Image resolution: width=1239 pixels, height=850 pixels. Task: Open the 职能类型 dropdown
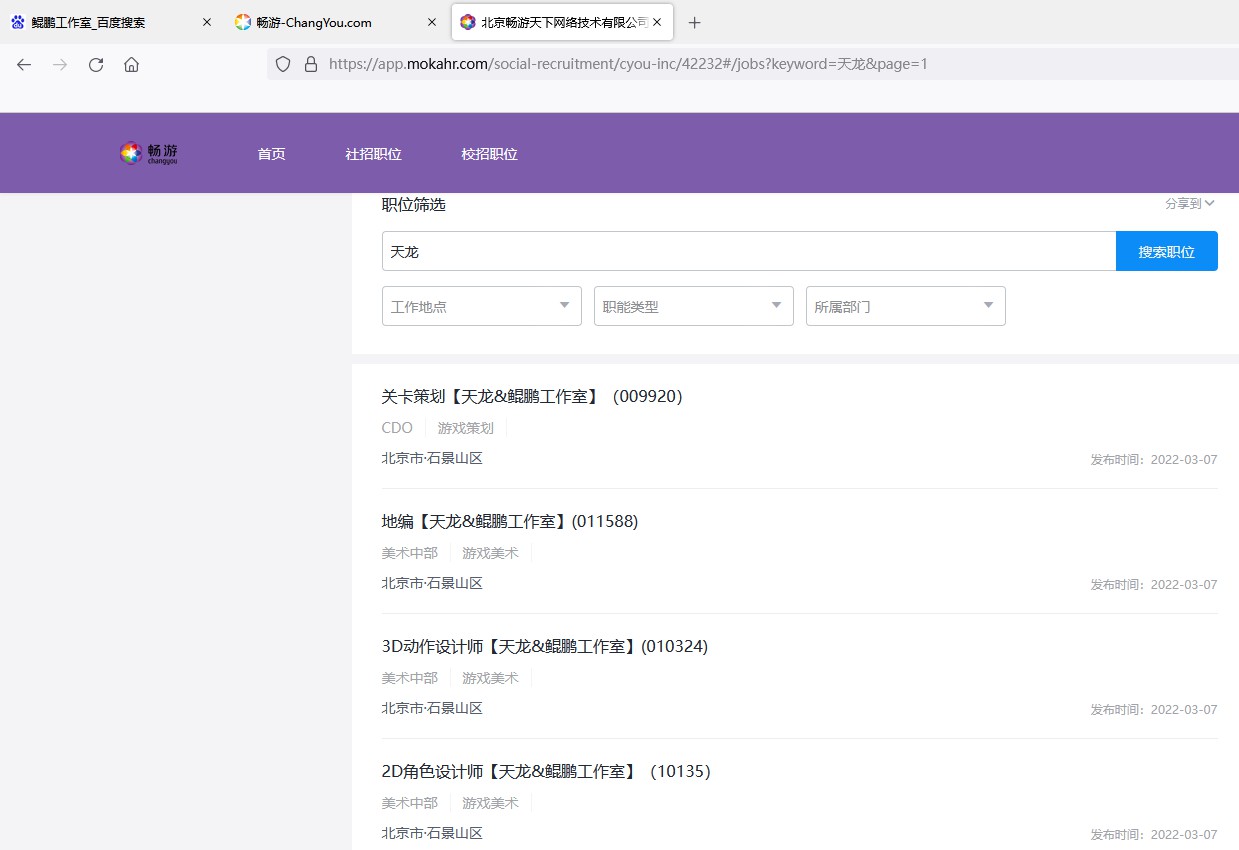[693, 306]
